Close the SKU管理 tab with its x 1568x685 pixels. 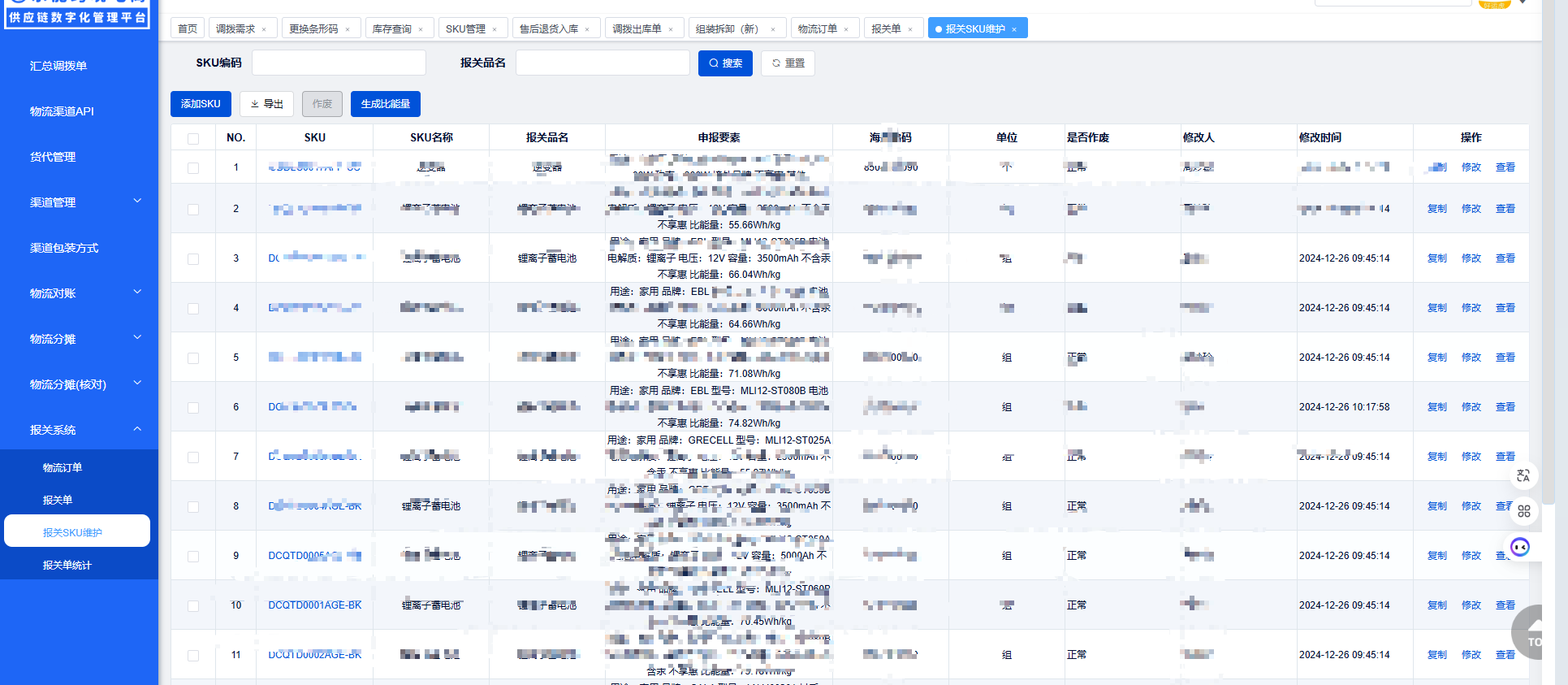[495, 29]
